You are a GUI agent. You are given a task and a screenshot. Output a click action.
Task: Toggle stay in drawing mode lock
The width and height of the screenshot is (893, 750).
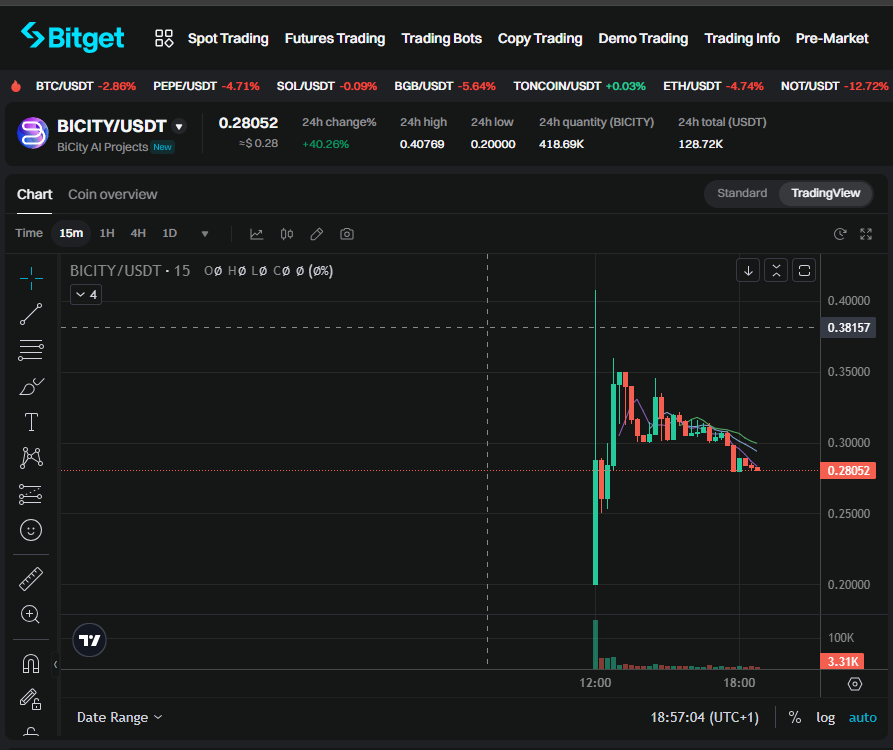(31, 699)
